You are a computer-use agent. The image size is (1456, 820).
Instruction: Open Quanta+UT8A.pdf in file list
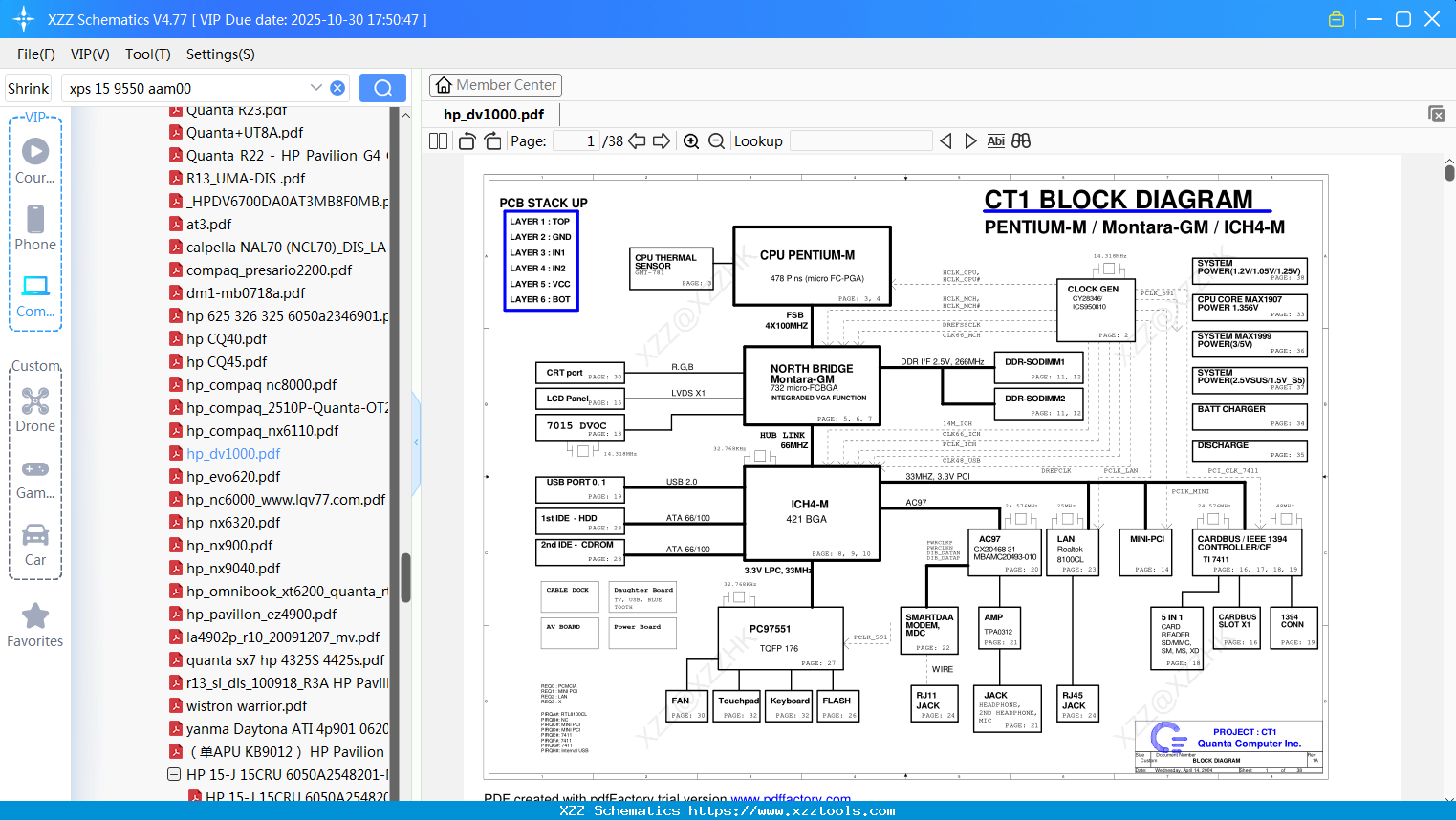click(x=245, y=133)
